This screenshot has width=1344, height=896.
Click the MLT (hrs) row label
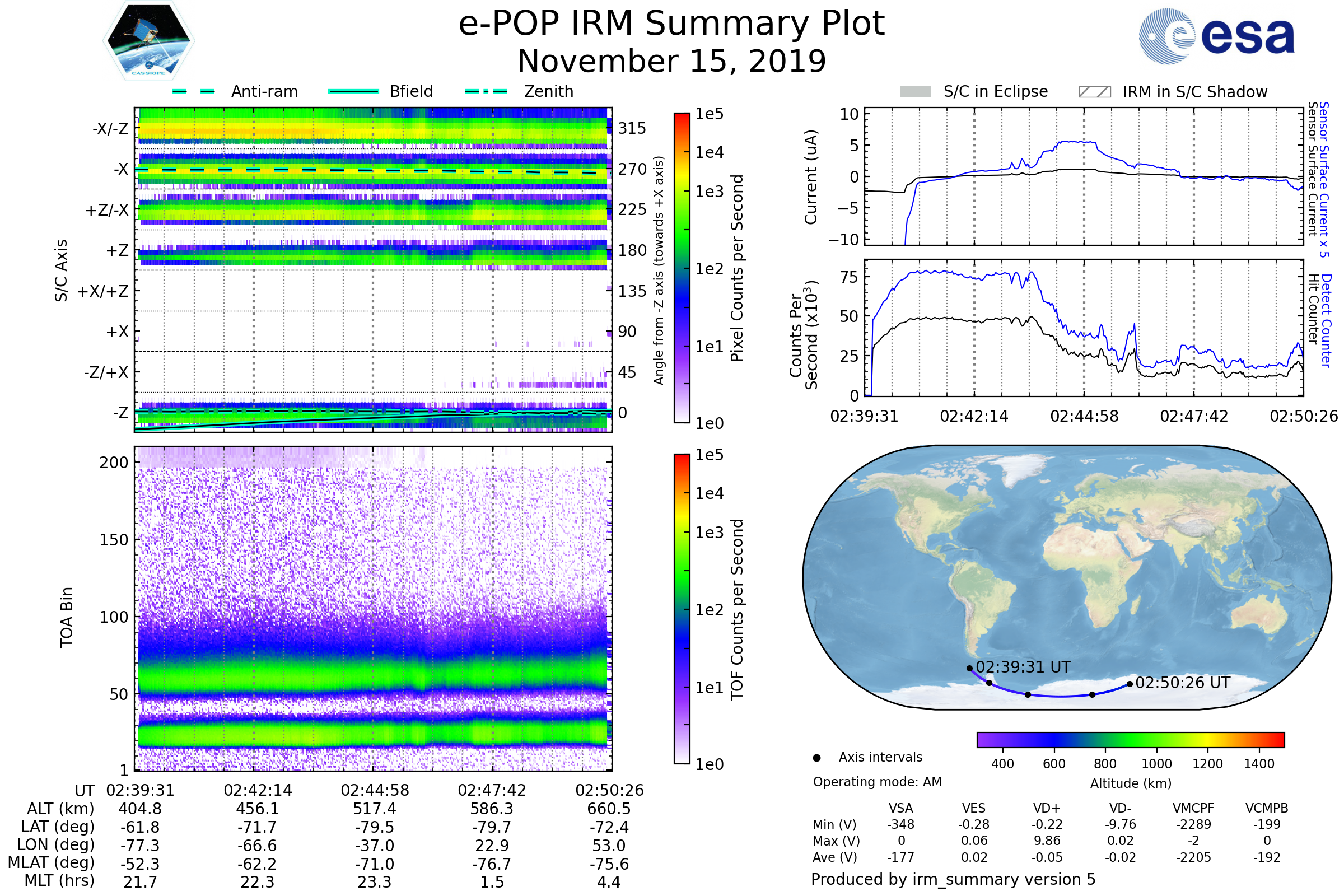59,880
